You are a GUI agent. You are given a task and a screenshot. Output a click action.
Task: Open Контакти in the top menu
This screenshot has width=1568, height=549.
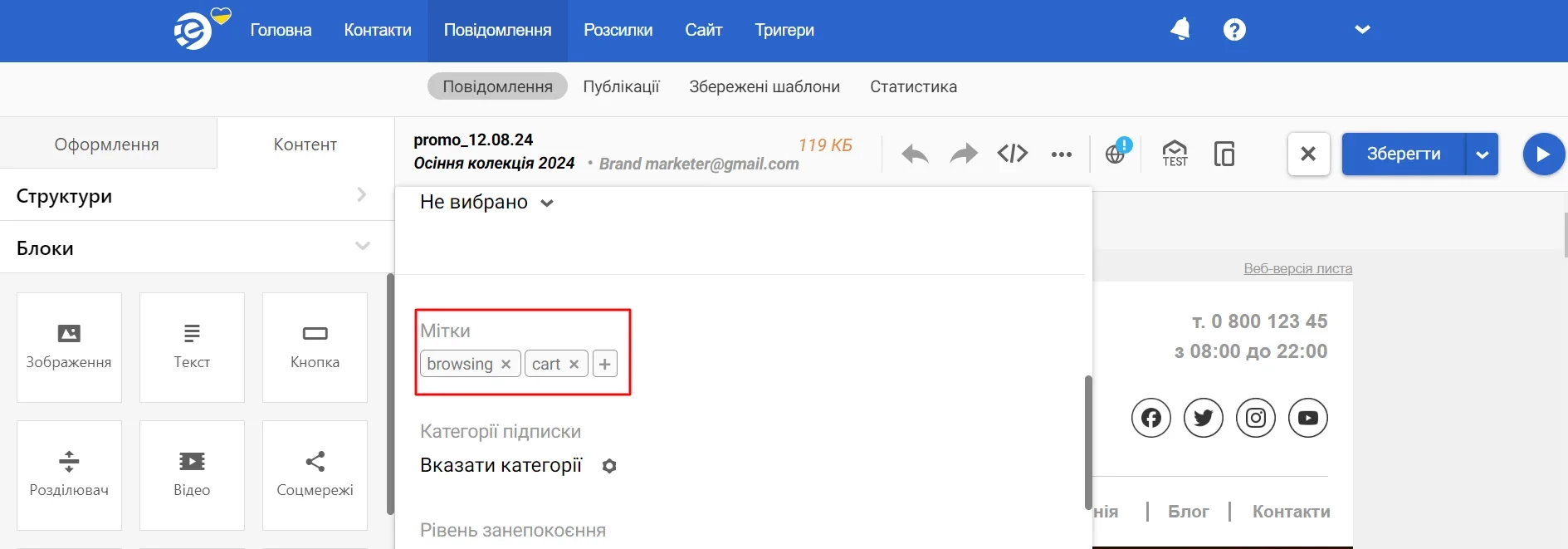coord(378,30)
